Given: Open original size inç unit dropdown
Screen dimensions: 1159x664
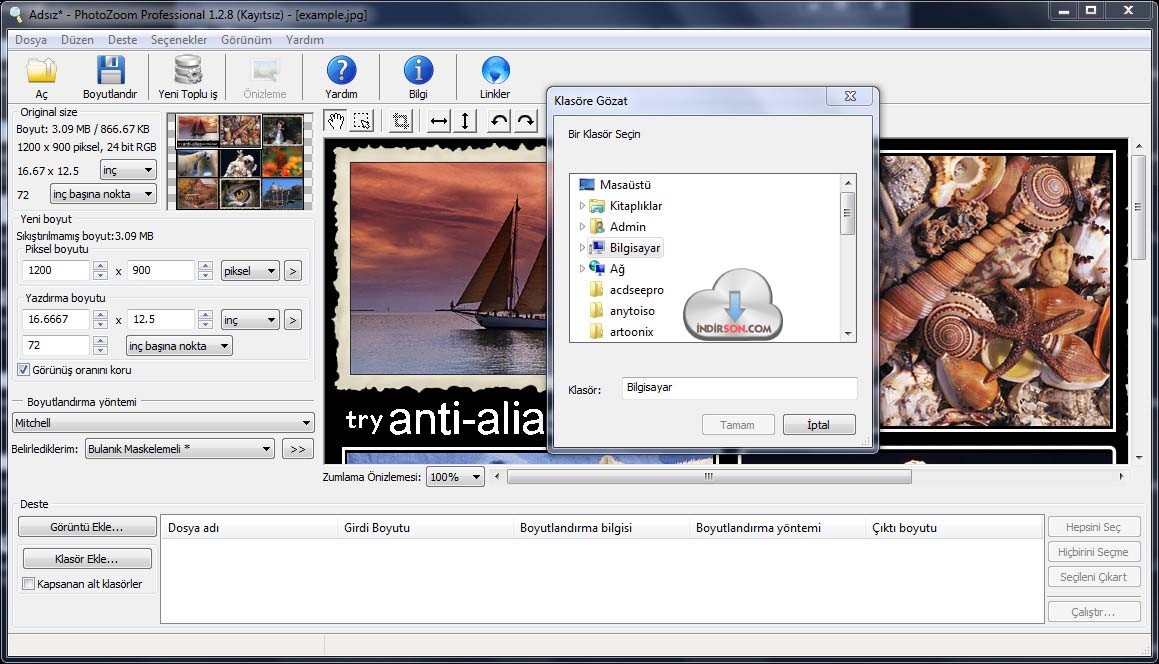Looking at the screenshot, I should (x=128, y=170).
